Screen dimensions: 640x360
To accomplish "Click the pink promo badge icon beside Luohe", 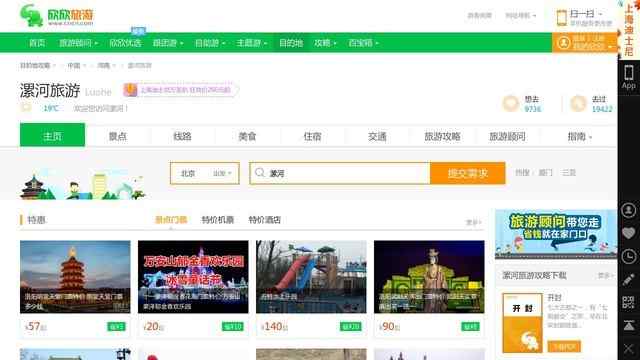I will [130, 90].
